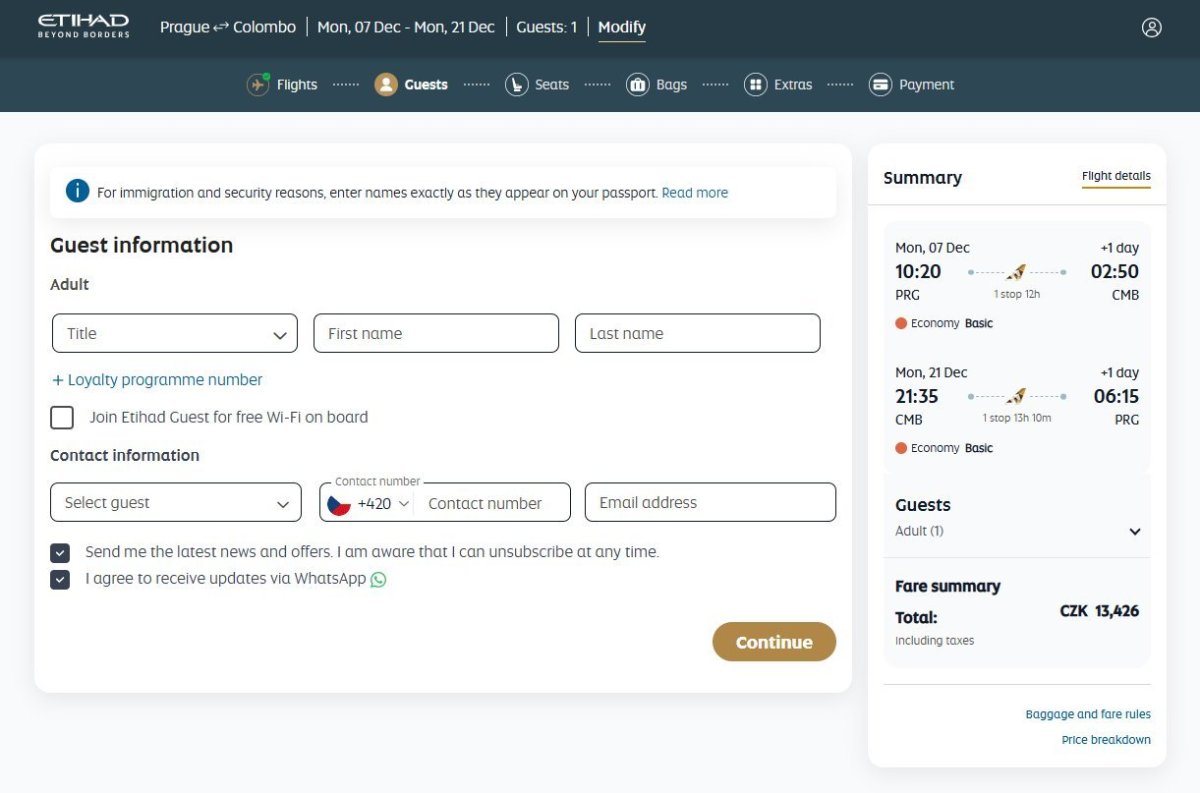The width and height of the screenshot is (1200, 793).
Task: Open the Read more link
Action: 695,193
